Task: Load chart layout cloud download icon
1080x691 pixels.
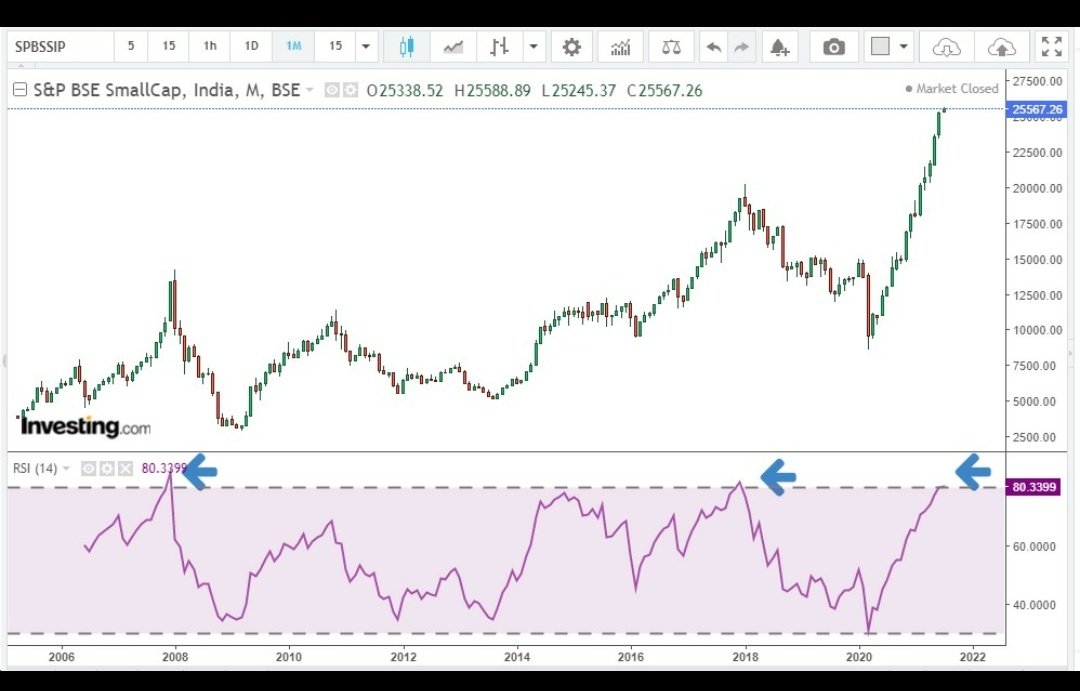Action: pos(947,47)
